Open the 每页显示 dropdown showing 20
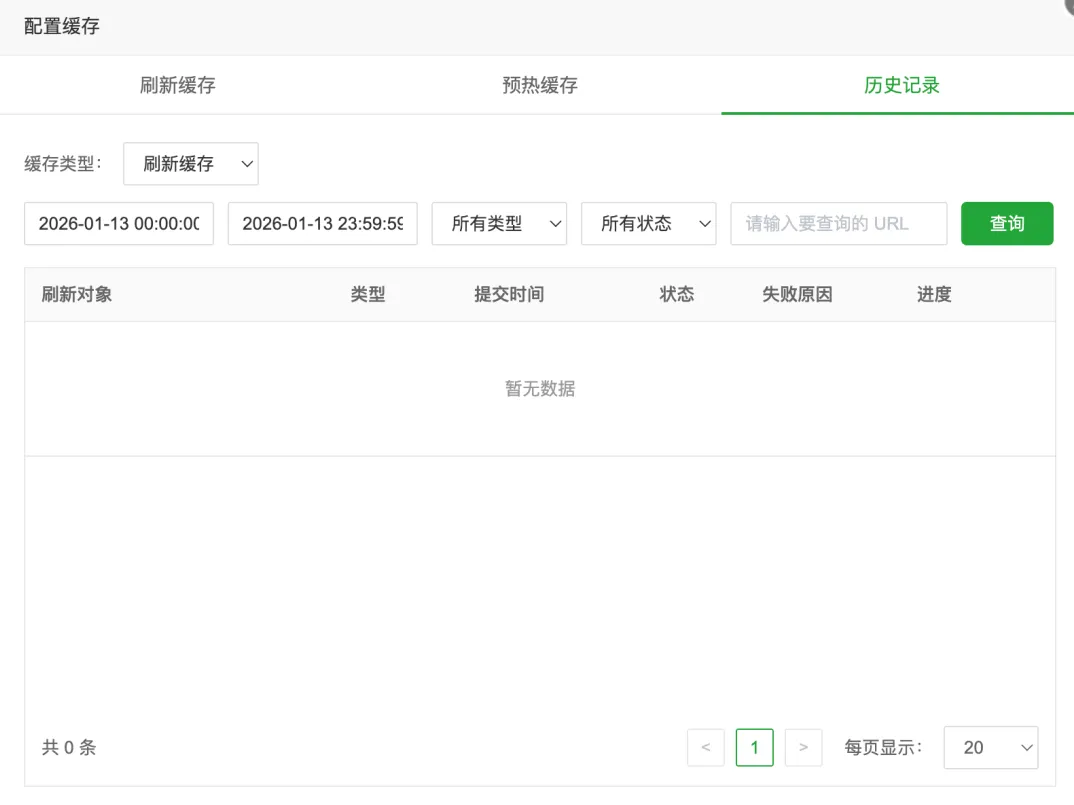The height and width of the screenshot is (805, 1074). (x=991, y=747)
